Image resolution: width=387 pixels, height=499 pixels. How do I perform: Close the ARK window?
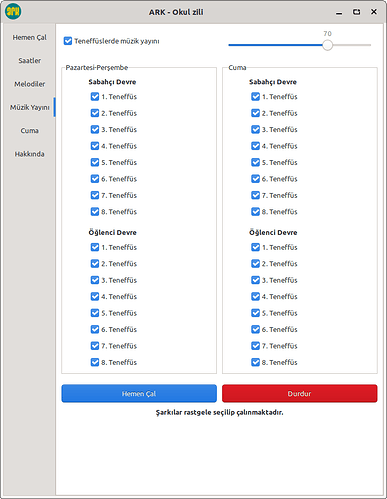point(374,12)
